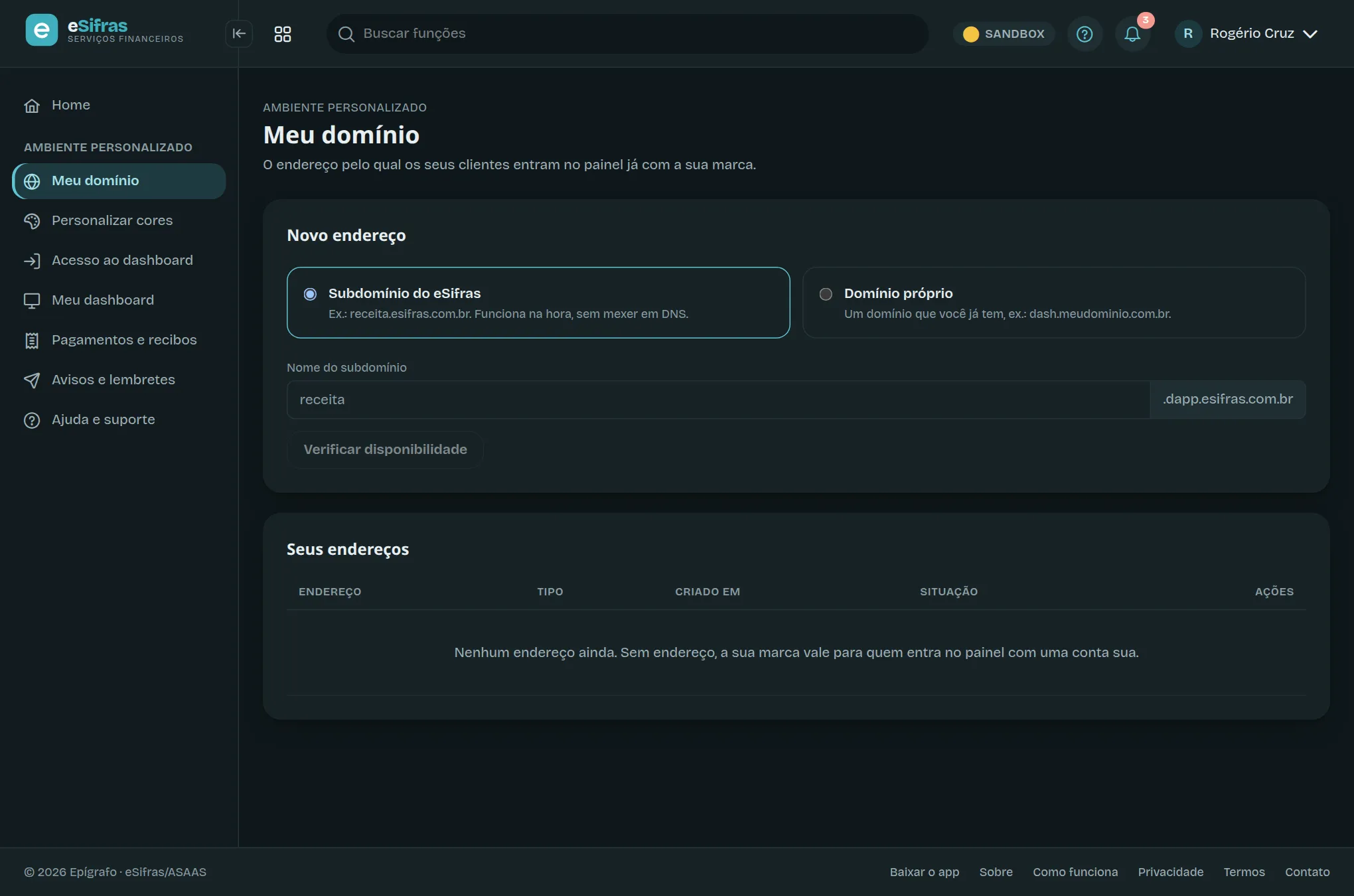Open the Termos footer link
The height and width of the screenshot is (896, 1354).
pos(1244,872)
